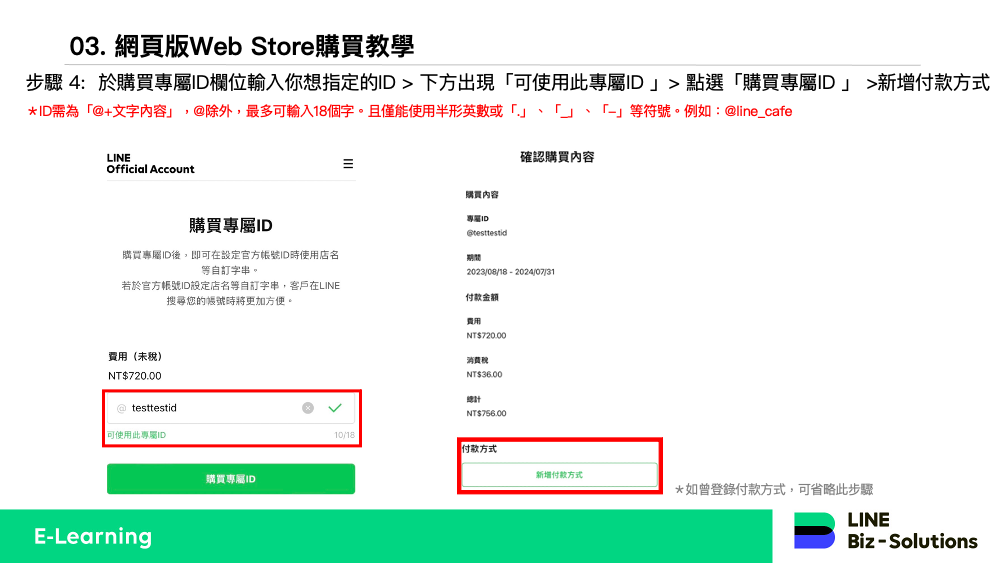The width and height of the screenshot is (1000, 563).
Task: Click the @ prefix symbol in the ID field
Action: point(121,408)
